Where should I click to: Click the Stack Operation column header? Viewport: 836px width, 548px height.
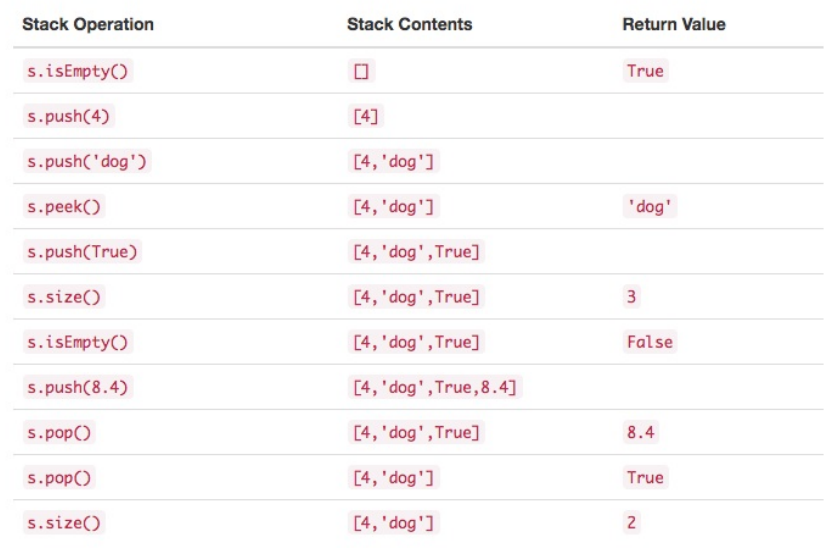click(x=88, y=25)
